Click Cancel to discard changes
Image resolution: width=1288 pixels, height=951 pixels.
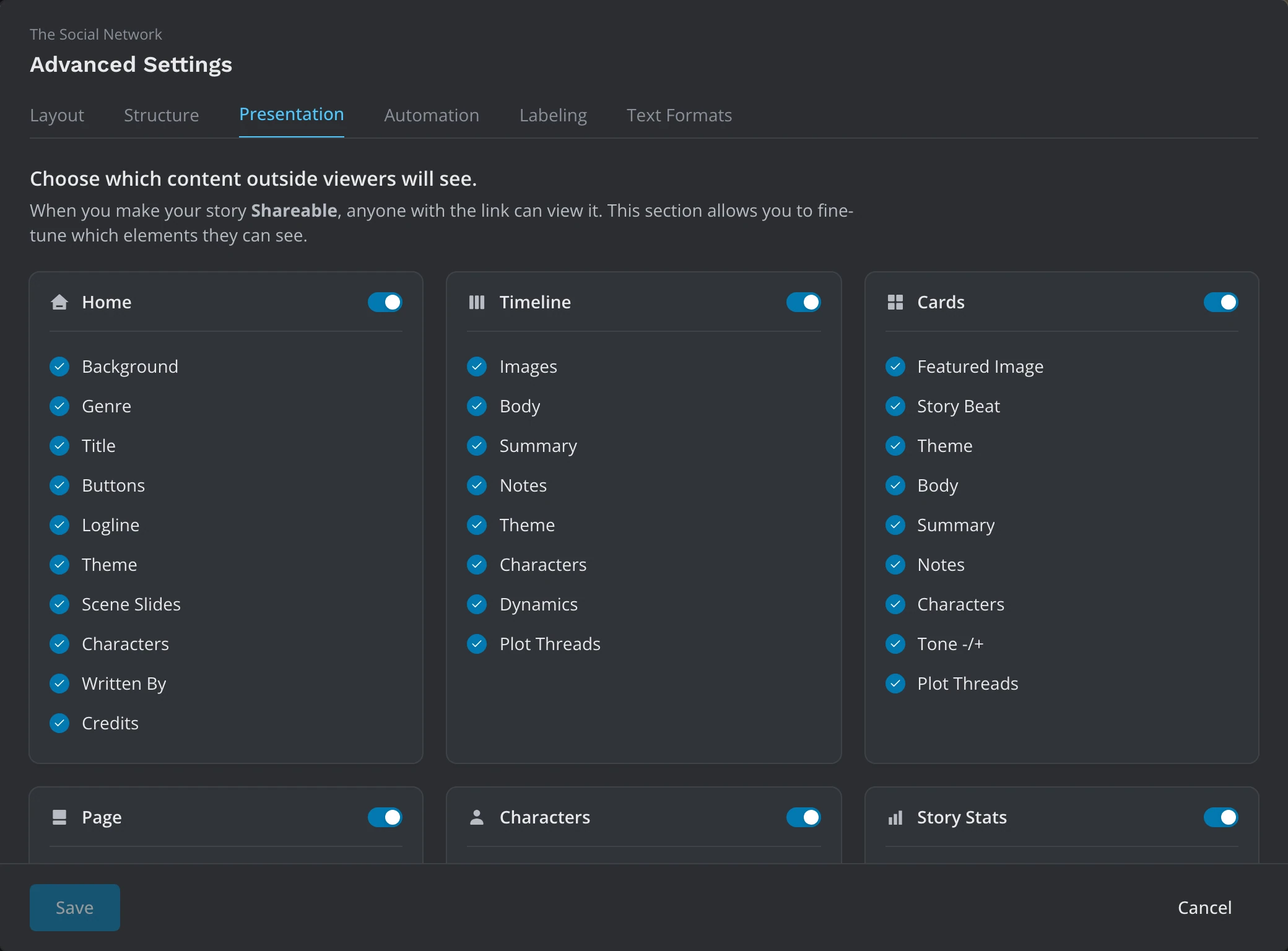1204,908
